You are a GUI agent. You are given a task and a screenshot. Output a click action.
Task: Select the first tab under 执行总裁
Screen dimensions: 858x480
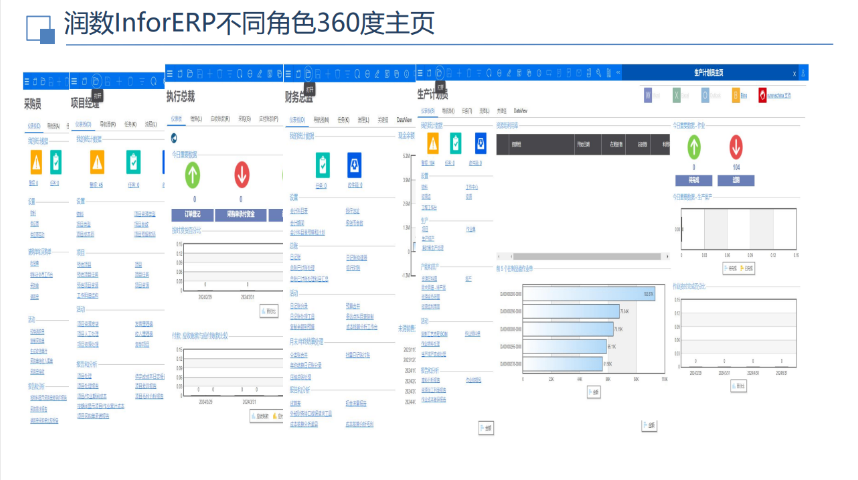click(x=179, y=118)
